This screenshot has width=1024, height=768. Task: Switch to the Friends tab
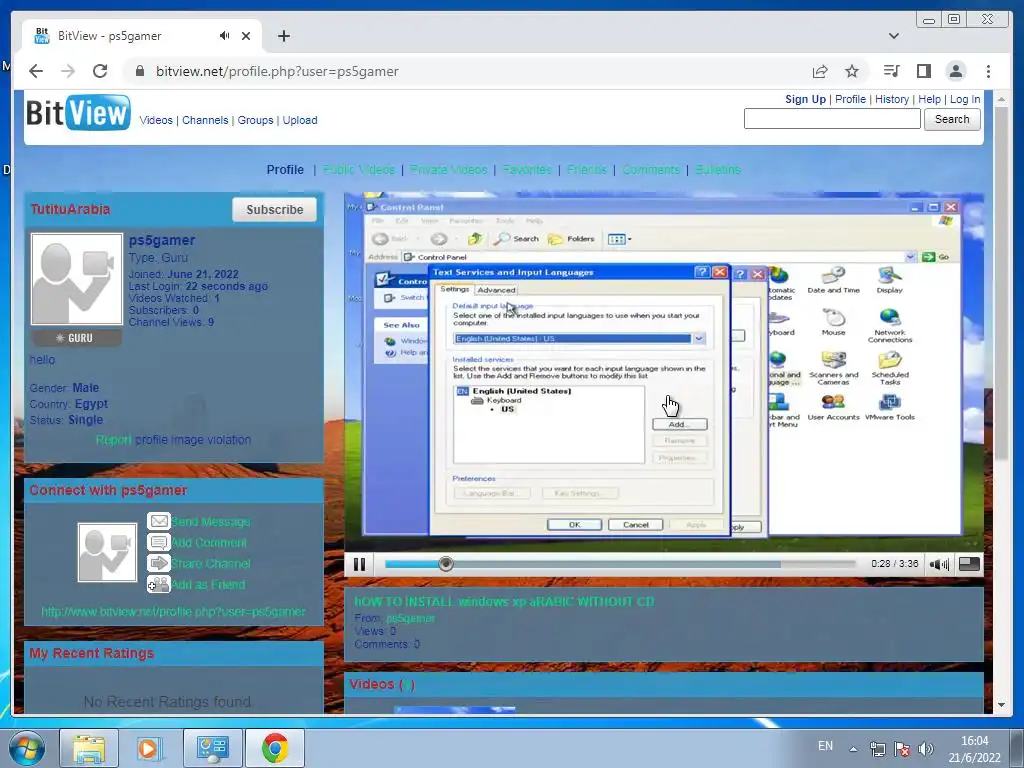587,170
